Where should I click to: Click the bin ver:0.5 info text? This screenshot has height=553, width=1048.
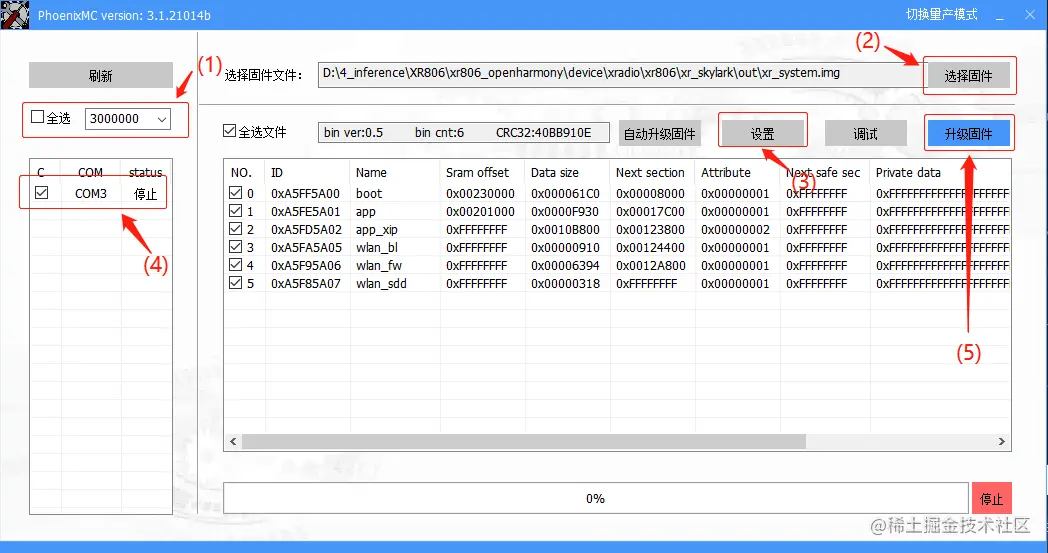[354, 132]
